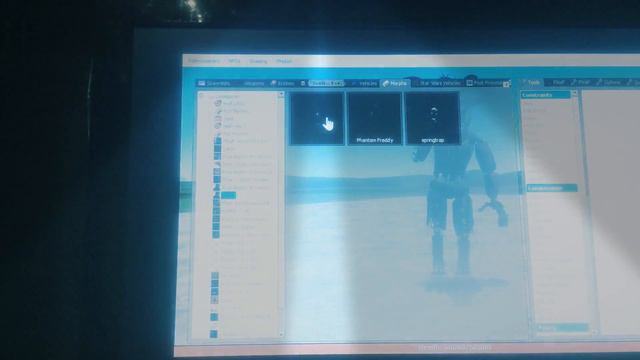Viewport: 640px width, 360px height.
Task: Click the spawnlist tree scrollbar up arrow
Action: 281,95
